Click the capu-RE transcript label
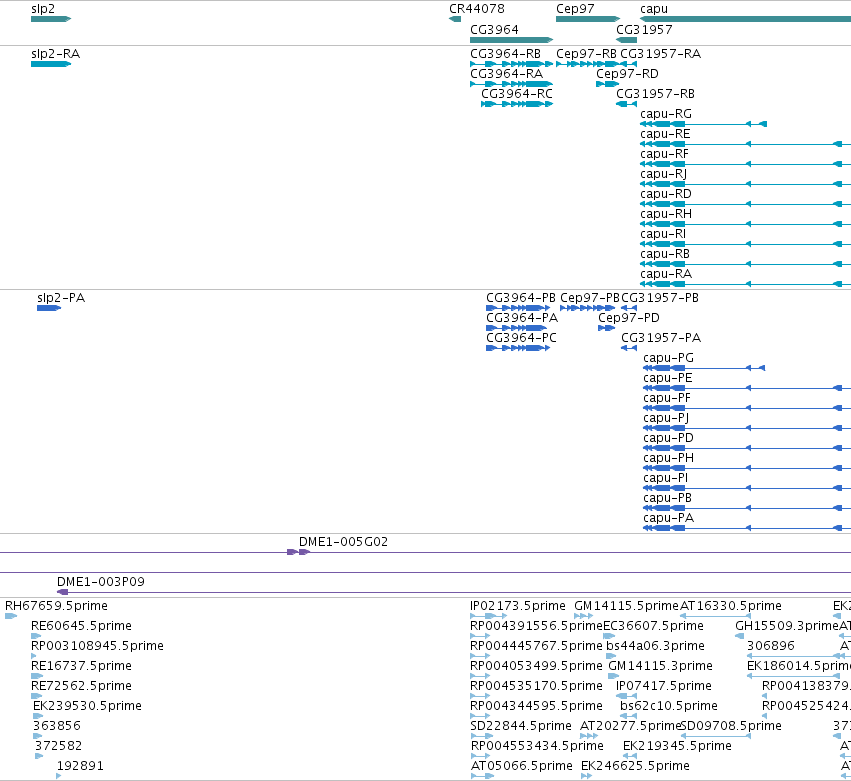This screenshot has width=851, height=781. 665,134
